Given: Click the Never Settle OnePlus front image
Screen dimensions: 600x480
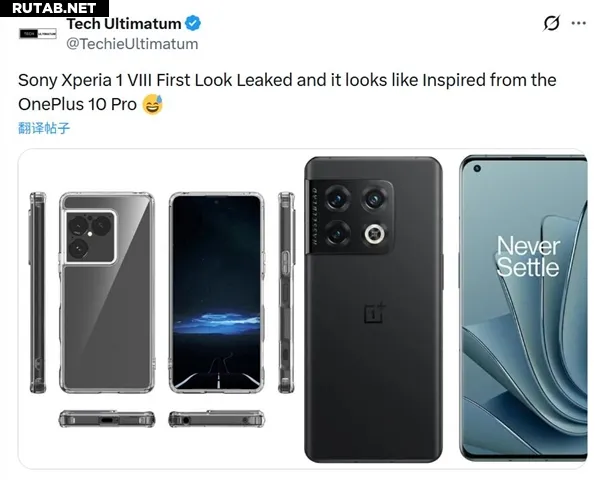Looking at the screenshot, I should pos(523,308).
